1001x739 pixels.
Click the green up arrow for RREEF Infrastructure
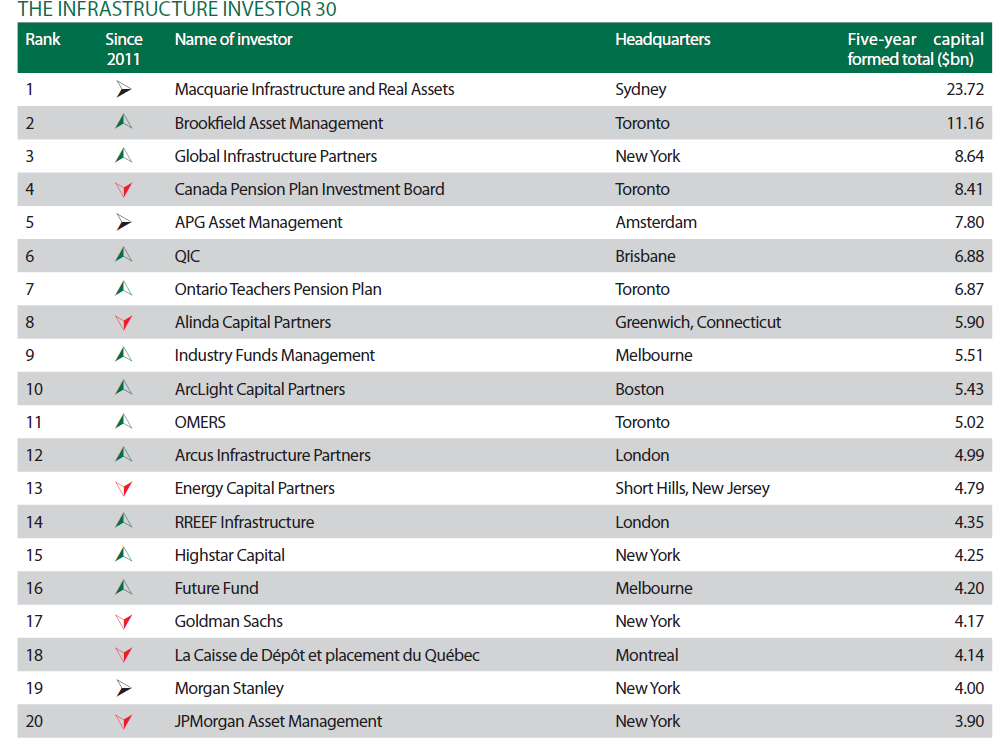coord(124,521)
